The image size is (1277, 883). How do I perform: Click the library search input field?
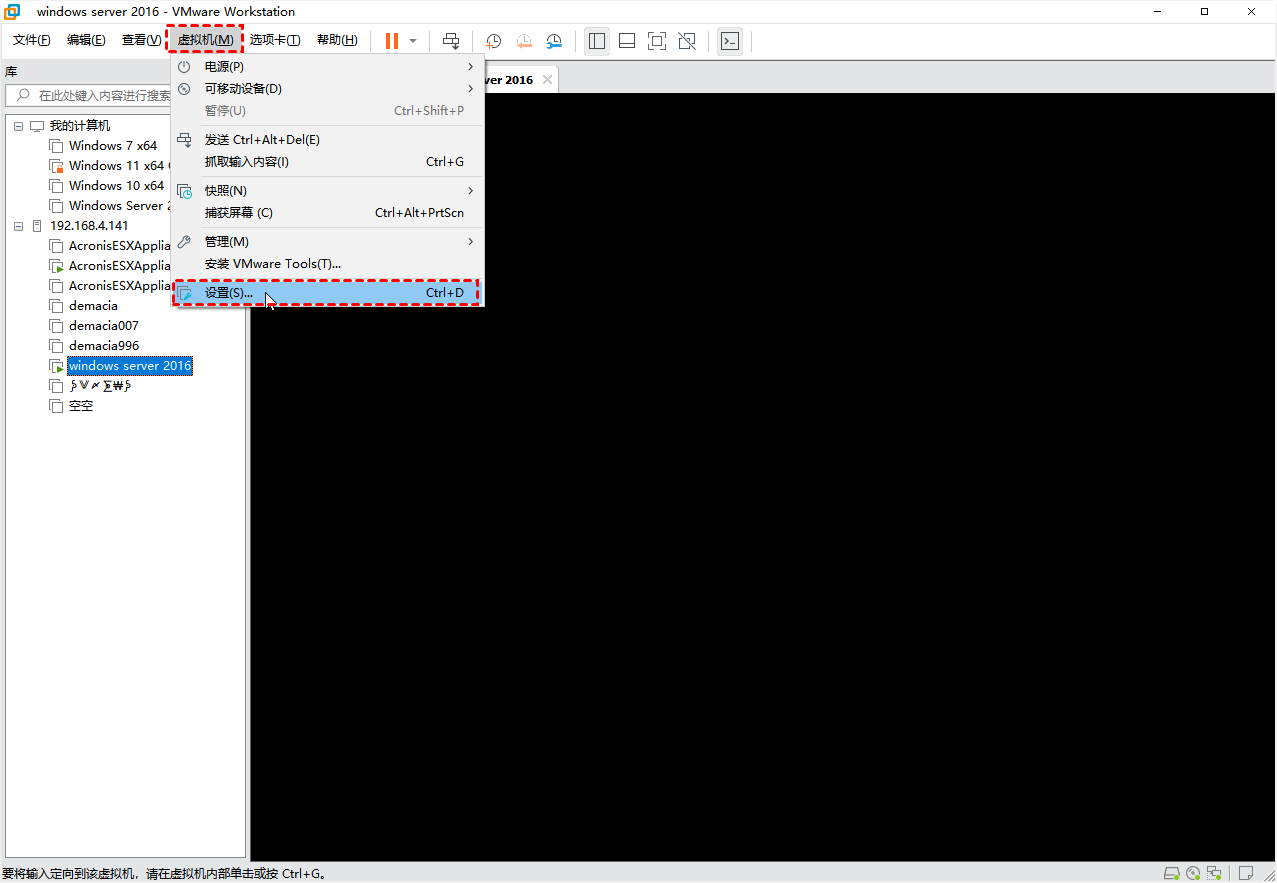click(x=100, y=96)
